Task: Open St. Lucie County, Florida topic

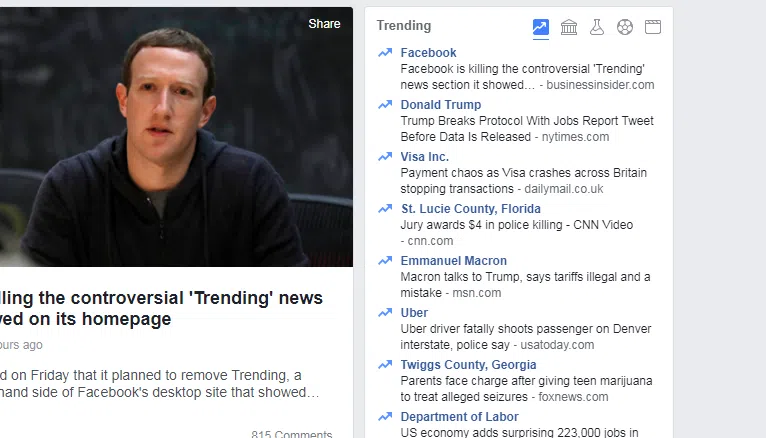Action: 470,209
